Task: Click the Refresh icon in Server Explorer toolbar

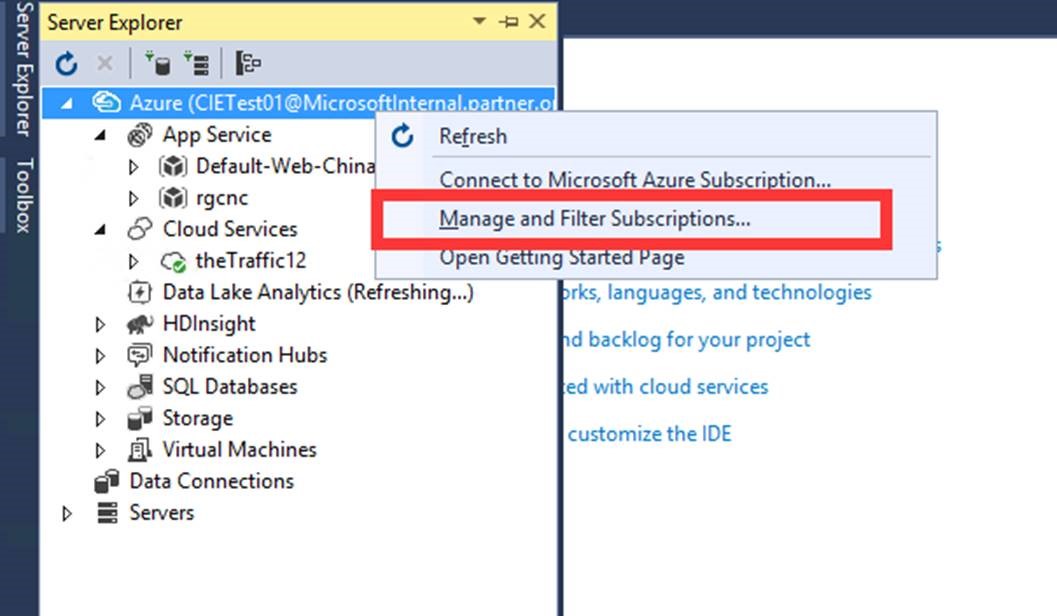Action: tap(66, 64)
